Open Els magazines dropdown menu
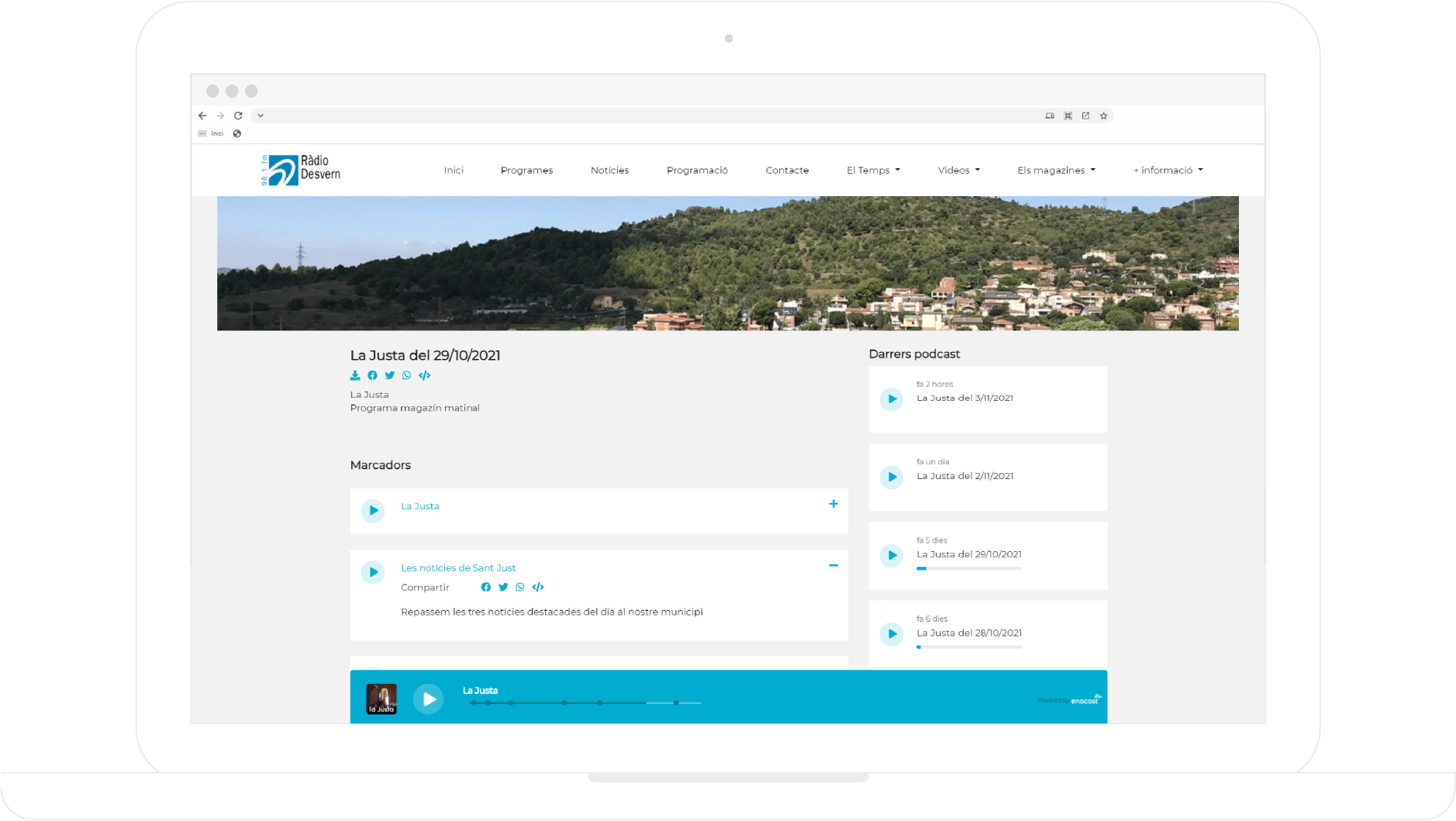1456x821 pixels. (1056, 171)
